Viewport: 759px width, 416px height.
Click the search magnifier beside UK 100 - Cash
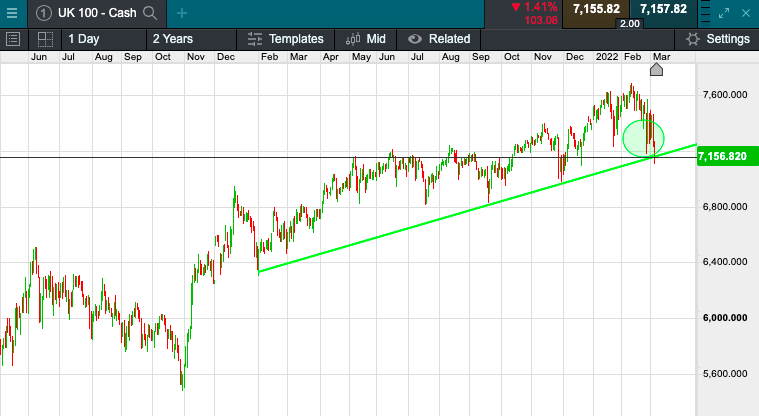click(x=150, y=14)
